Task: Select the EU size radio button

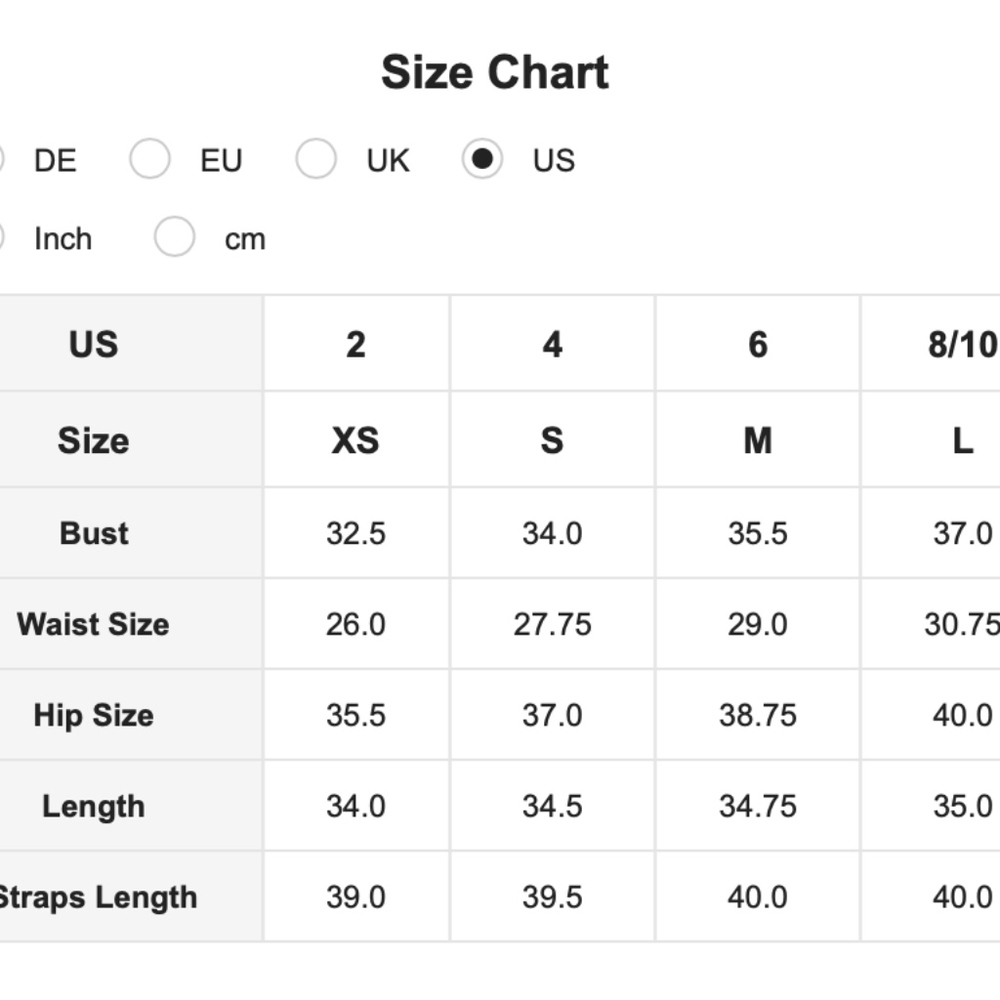Action: click(150, 160)
